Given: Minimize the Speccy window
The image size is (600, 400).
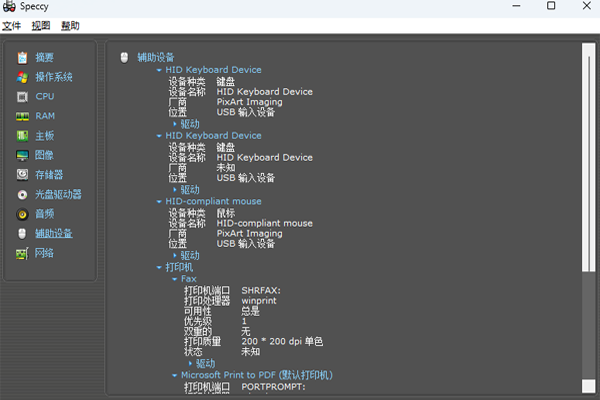Looking at the screenshot, I should (516, 6).
